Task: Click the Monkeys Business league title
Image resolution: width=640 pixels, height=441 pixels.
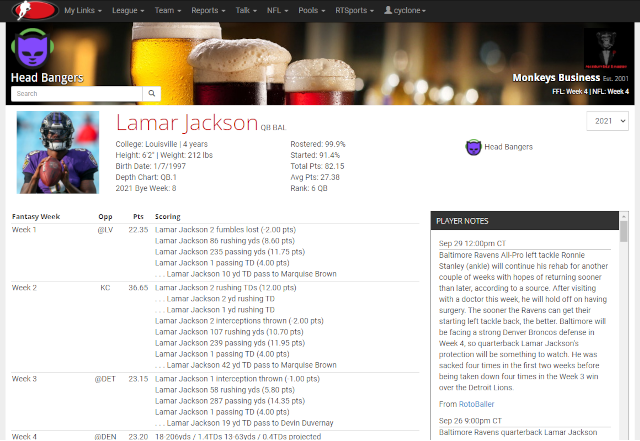Action: point(556,78)
